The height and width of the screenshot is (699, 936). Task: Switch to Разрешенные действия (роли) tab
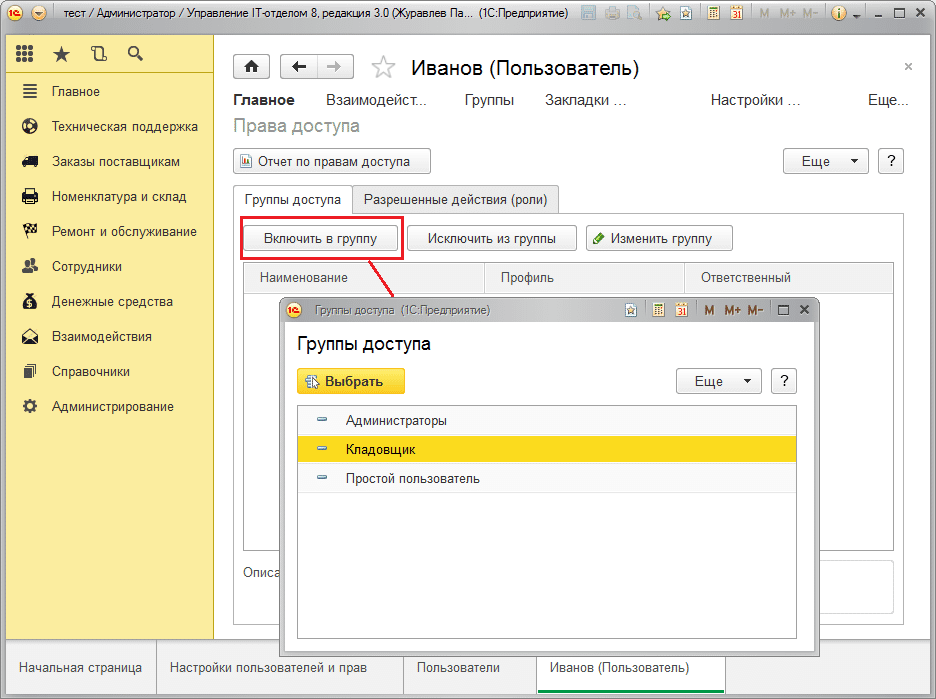455,199
